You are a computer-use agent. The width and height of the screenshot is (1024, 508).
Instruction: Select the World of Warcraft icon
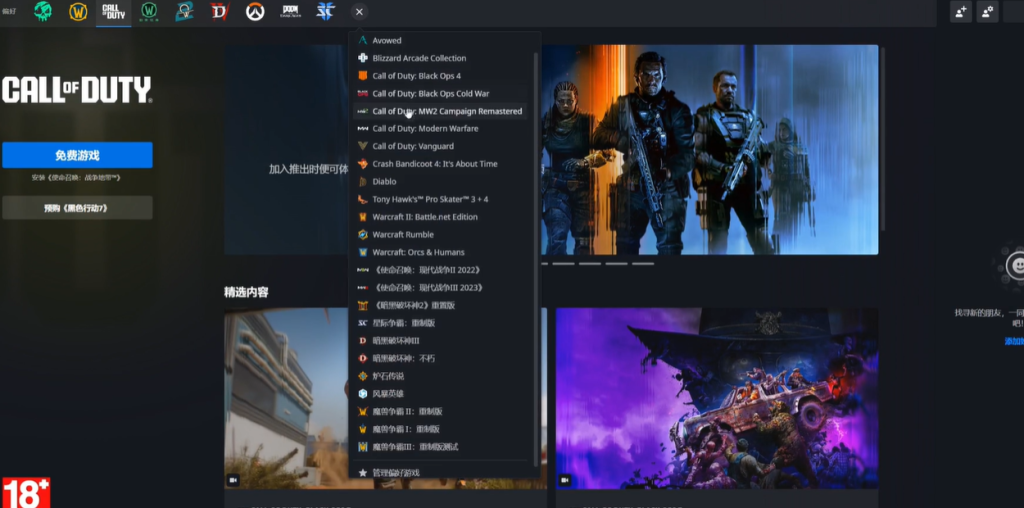[78, 12]
